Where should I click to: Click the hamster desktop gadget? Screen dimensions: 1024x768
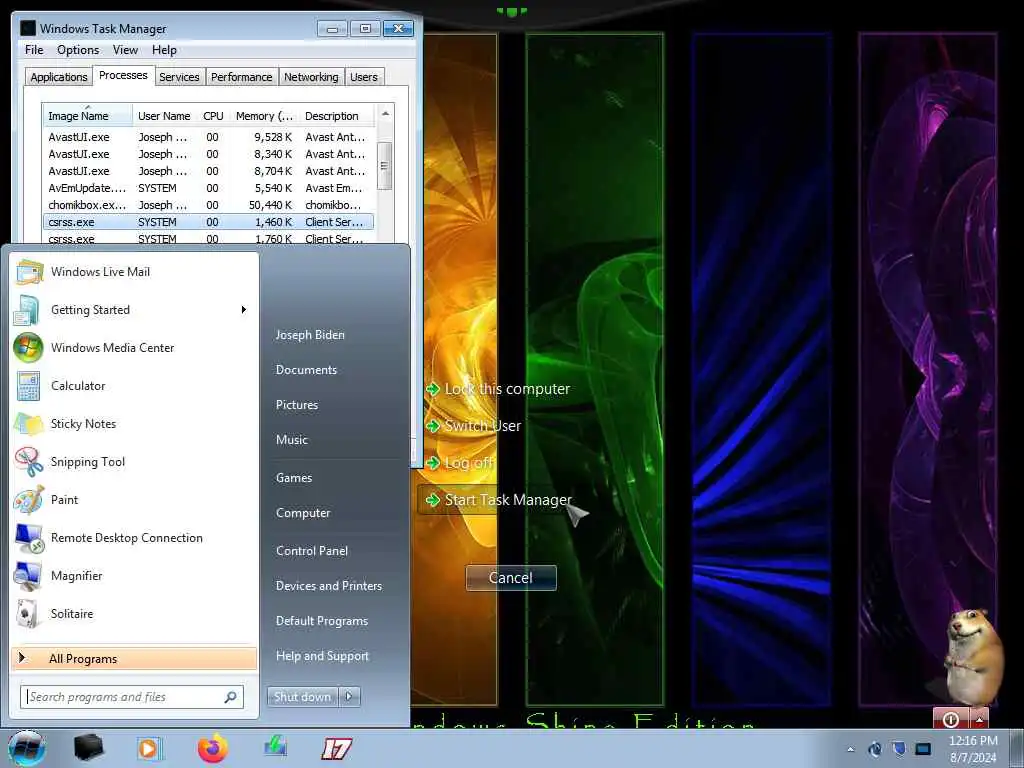972,656
